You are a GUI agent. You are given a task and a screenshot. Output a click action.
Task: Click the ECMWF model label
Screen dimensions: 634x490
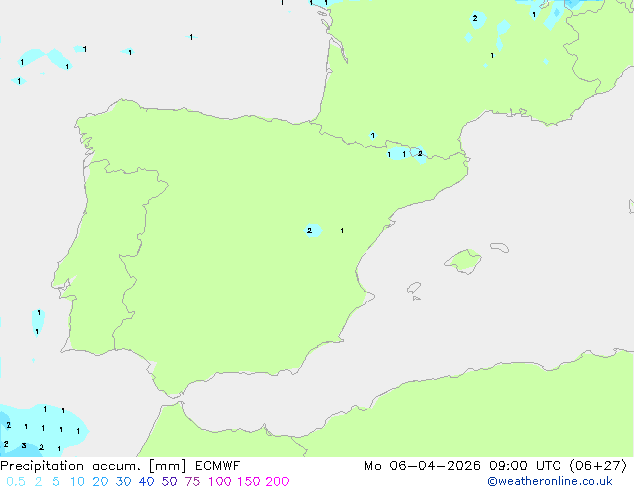218,466
